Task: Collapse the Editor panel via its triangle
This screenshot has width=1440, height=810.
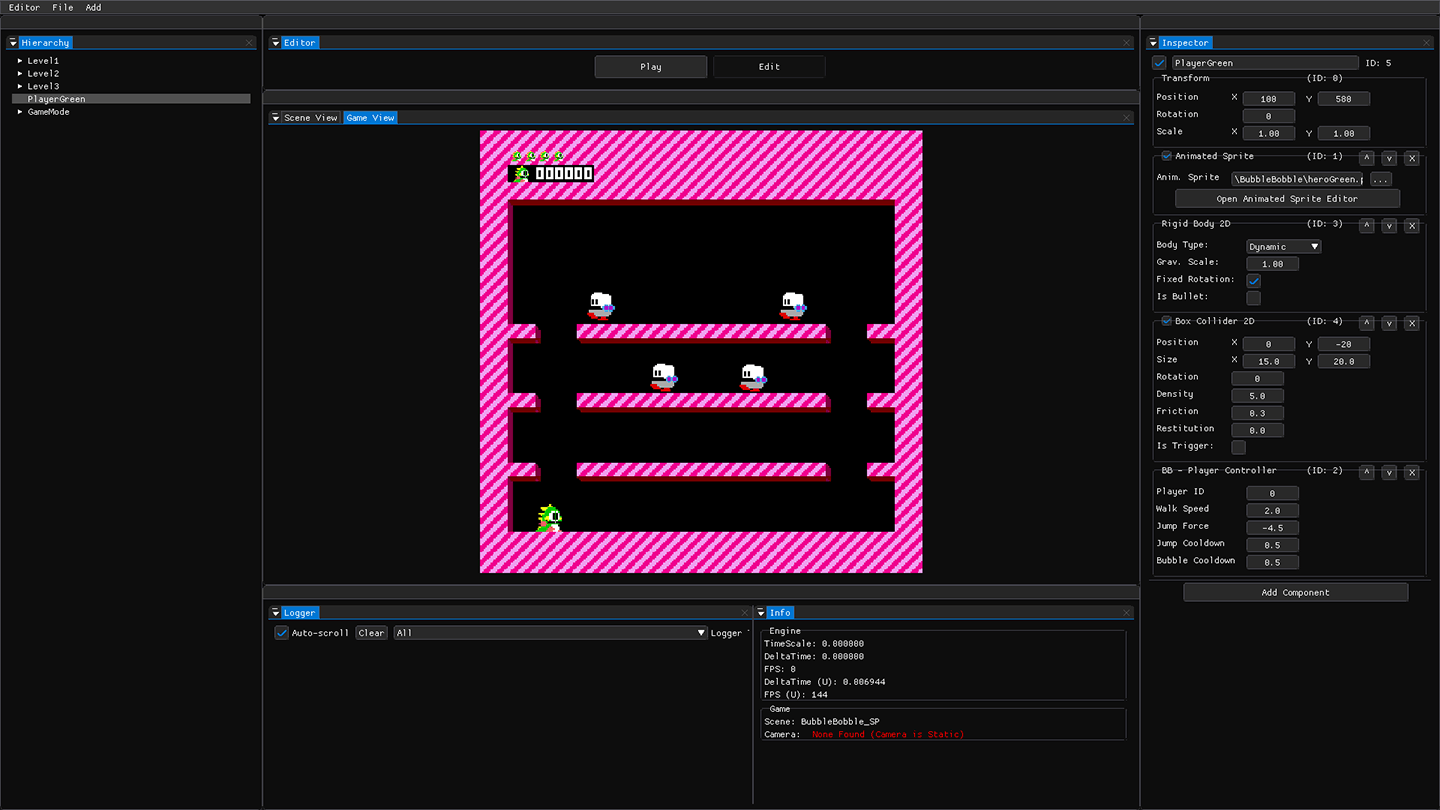Action: click(x=275, y=43)
